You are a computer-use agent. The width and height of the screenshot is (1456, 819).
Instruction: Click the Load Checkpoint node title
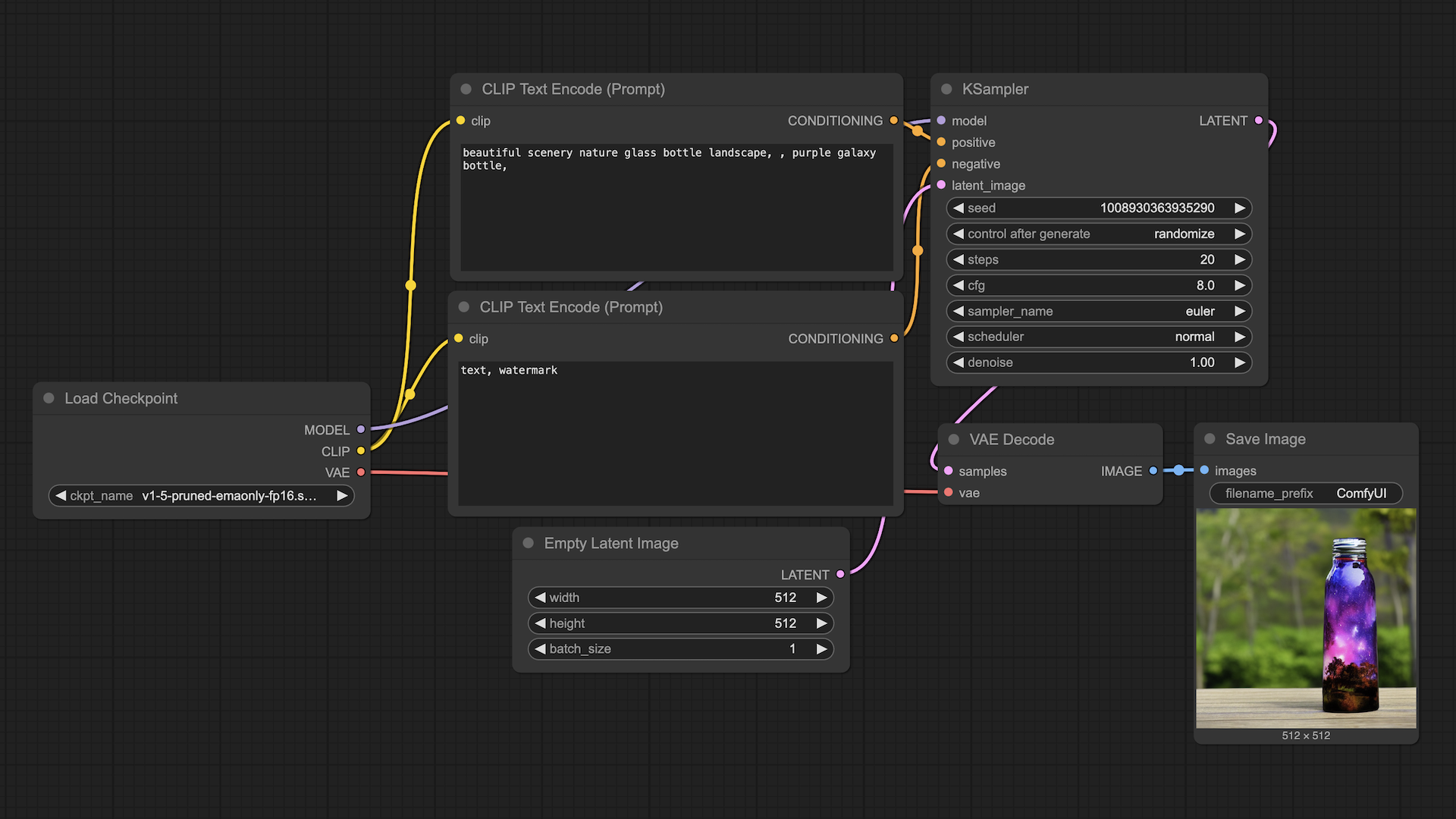coord(121,398)
